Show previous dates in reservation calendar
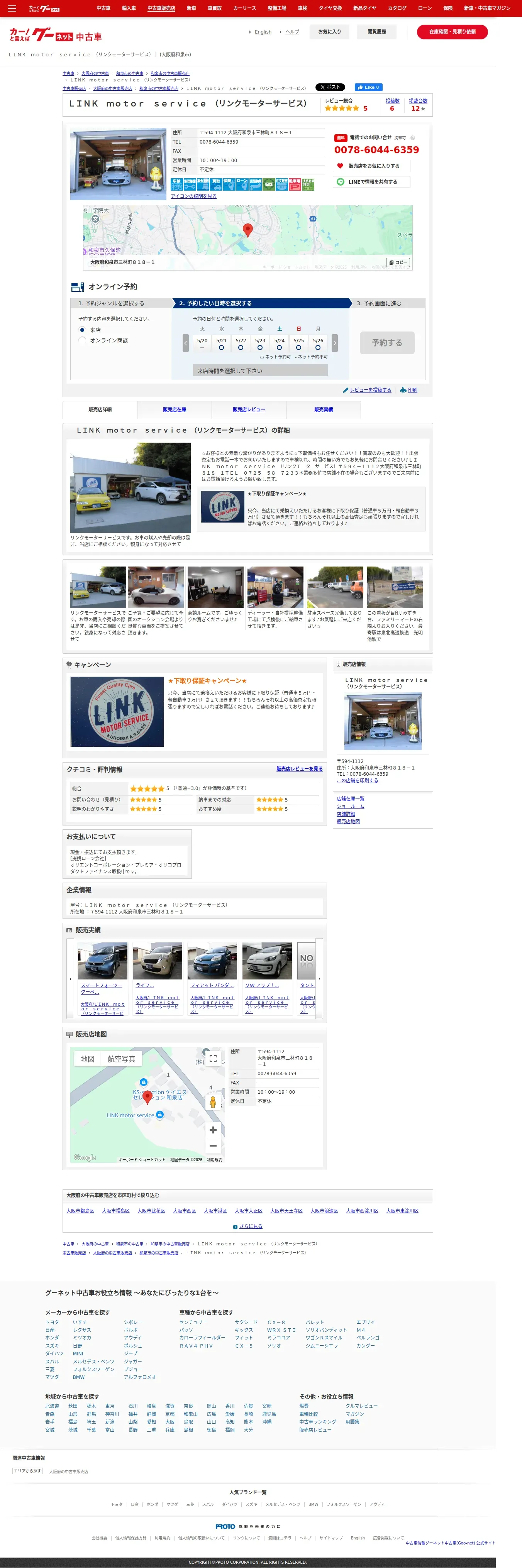This screenshot has height=1568, width=522. (186, 343)
